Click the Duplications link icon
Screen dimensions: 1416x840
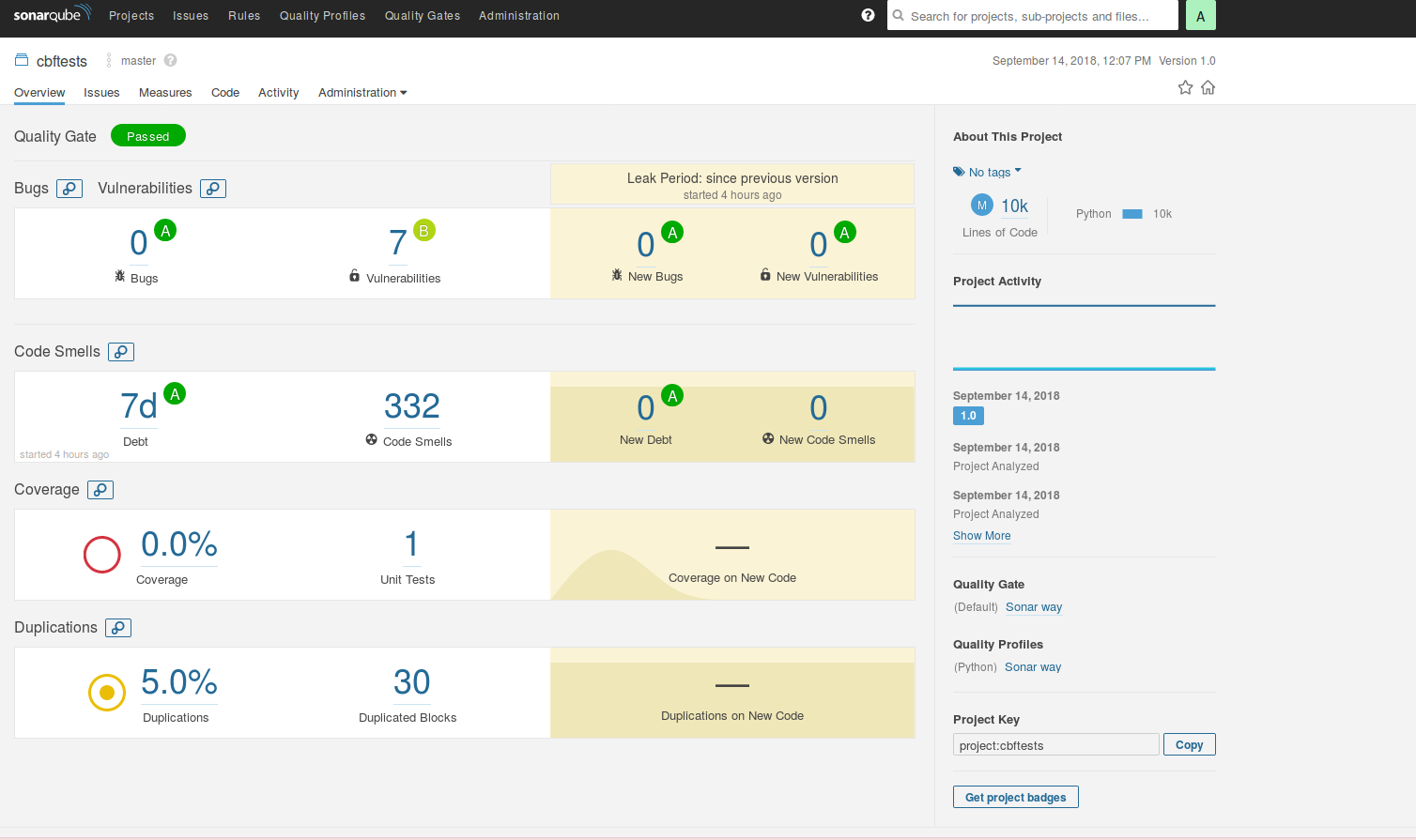pos(117,627)
